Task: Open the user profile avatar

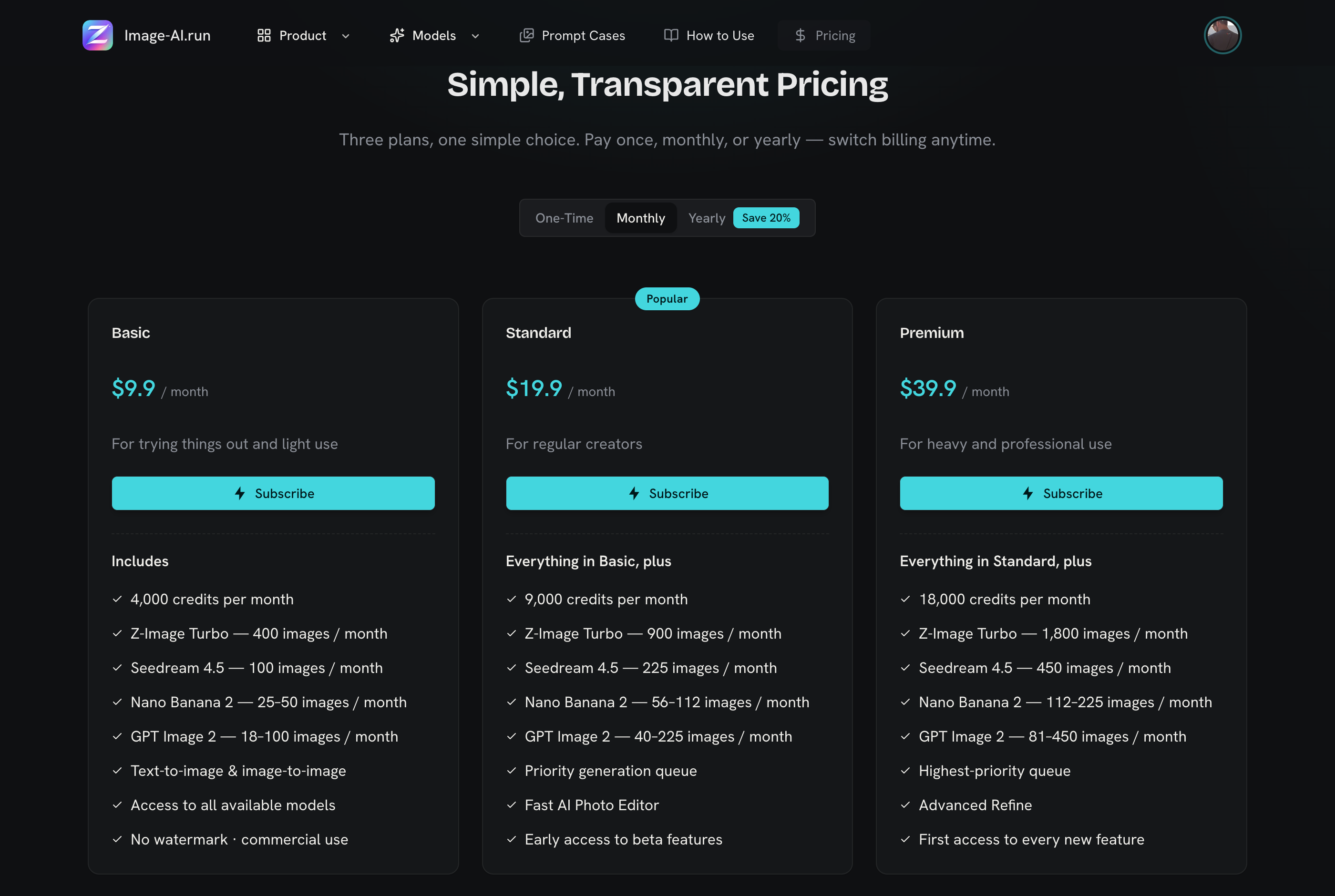Action: tap(1222, 35)
